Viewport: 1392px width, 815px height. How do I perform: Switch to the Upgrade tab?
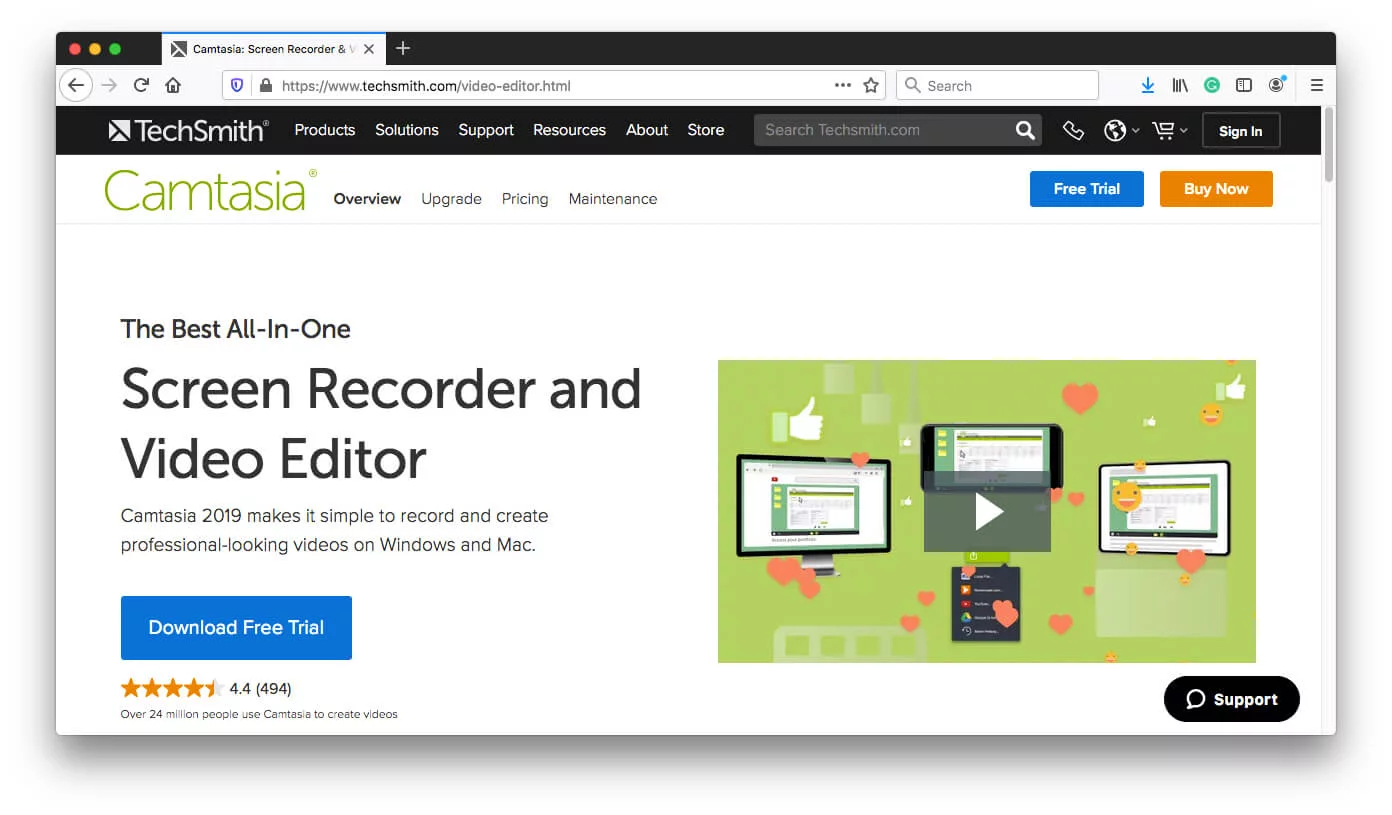click(x=451, y=199)
